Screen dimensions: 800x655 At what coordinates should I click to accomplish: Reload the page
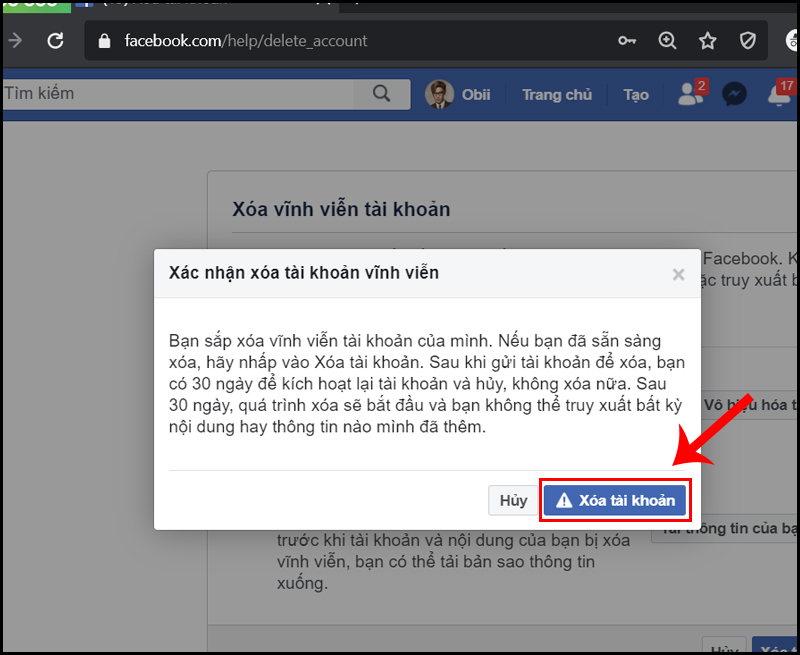point(55,41)
